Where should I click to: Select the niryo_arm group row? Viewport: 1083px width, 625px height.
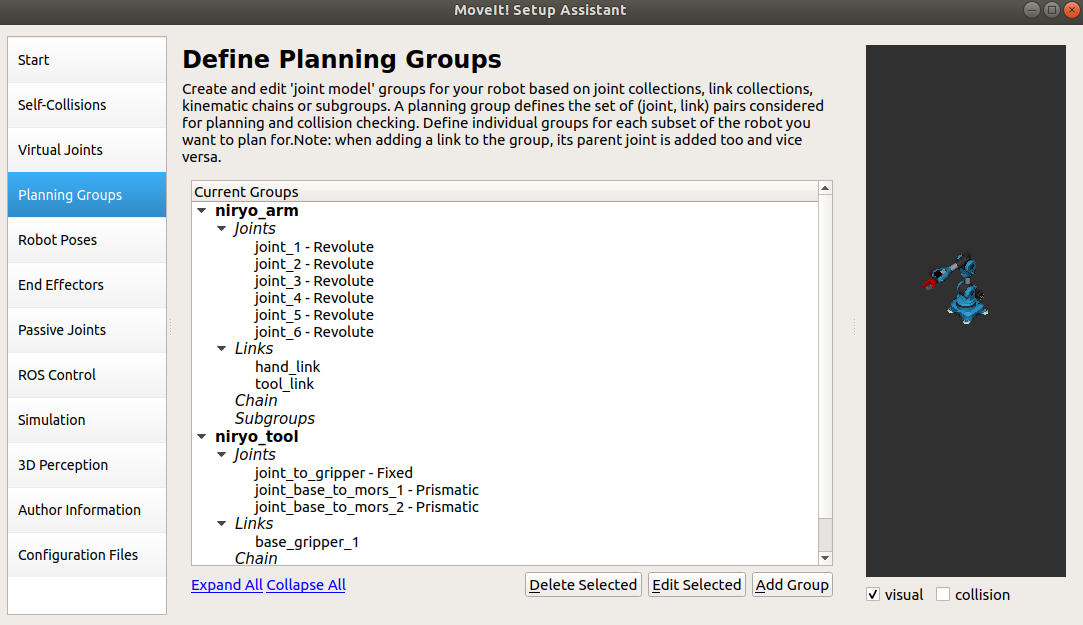click(x=257, y=211)
